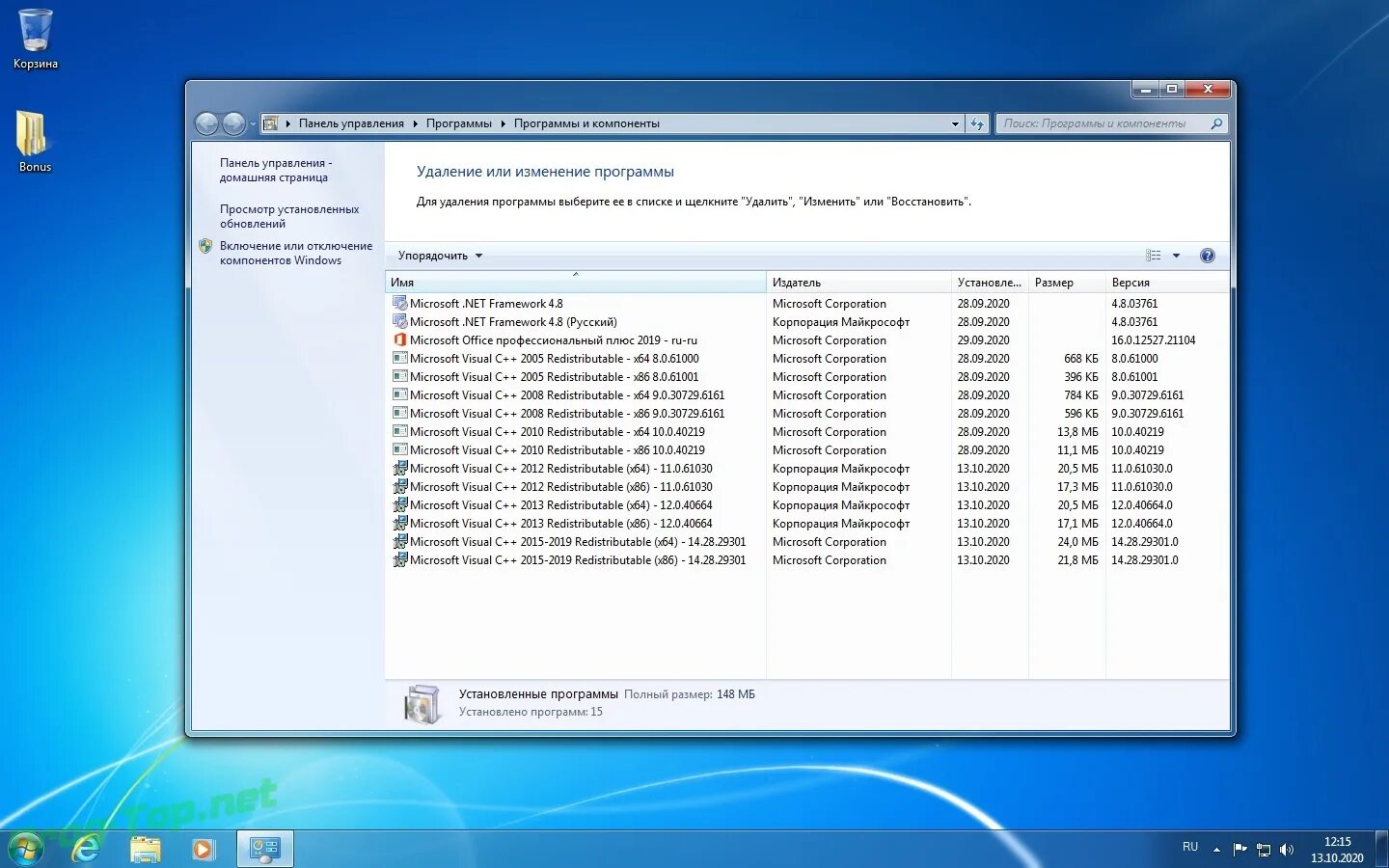Click icon of Visual C++ 2012 (x64) entry

click(399, 469)
